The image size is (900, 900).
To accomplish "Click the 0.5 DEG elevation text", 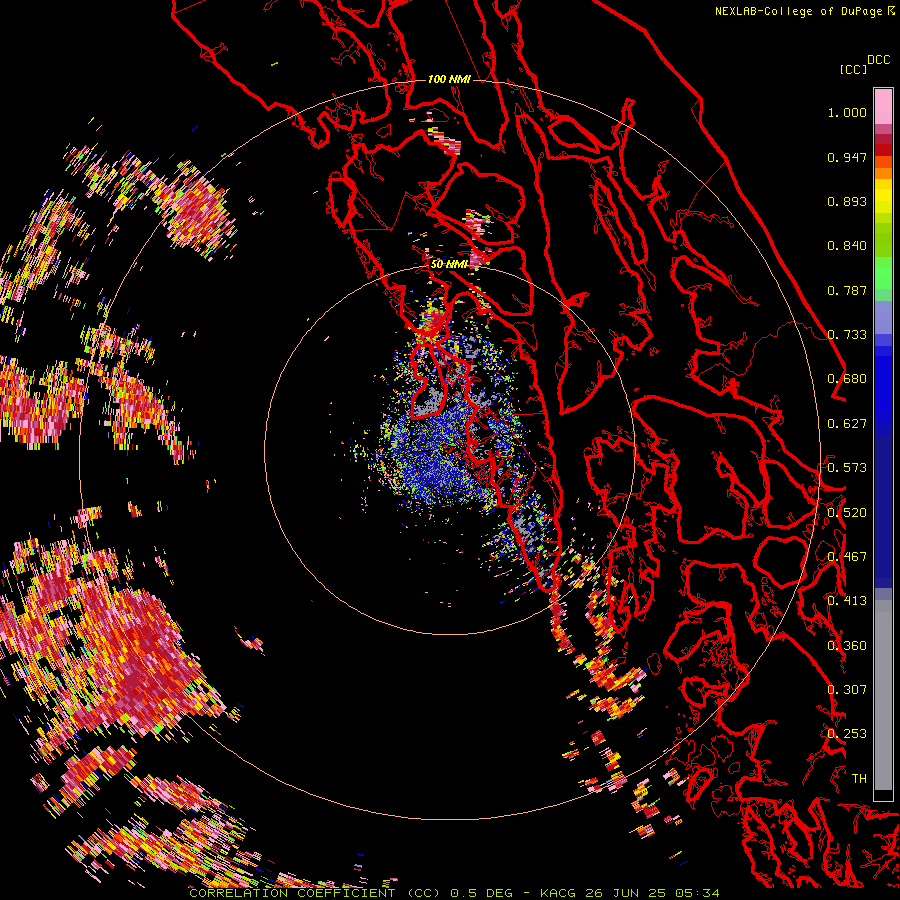I will click(481, 893).
